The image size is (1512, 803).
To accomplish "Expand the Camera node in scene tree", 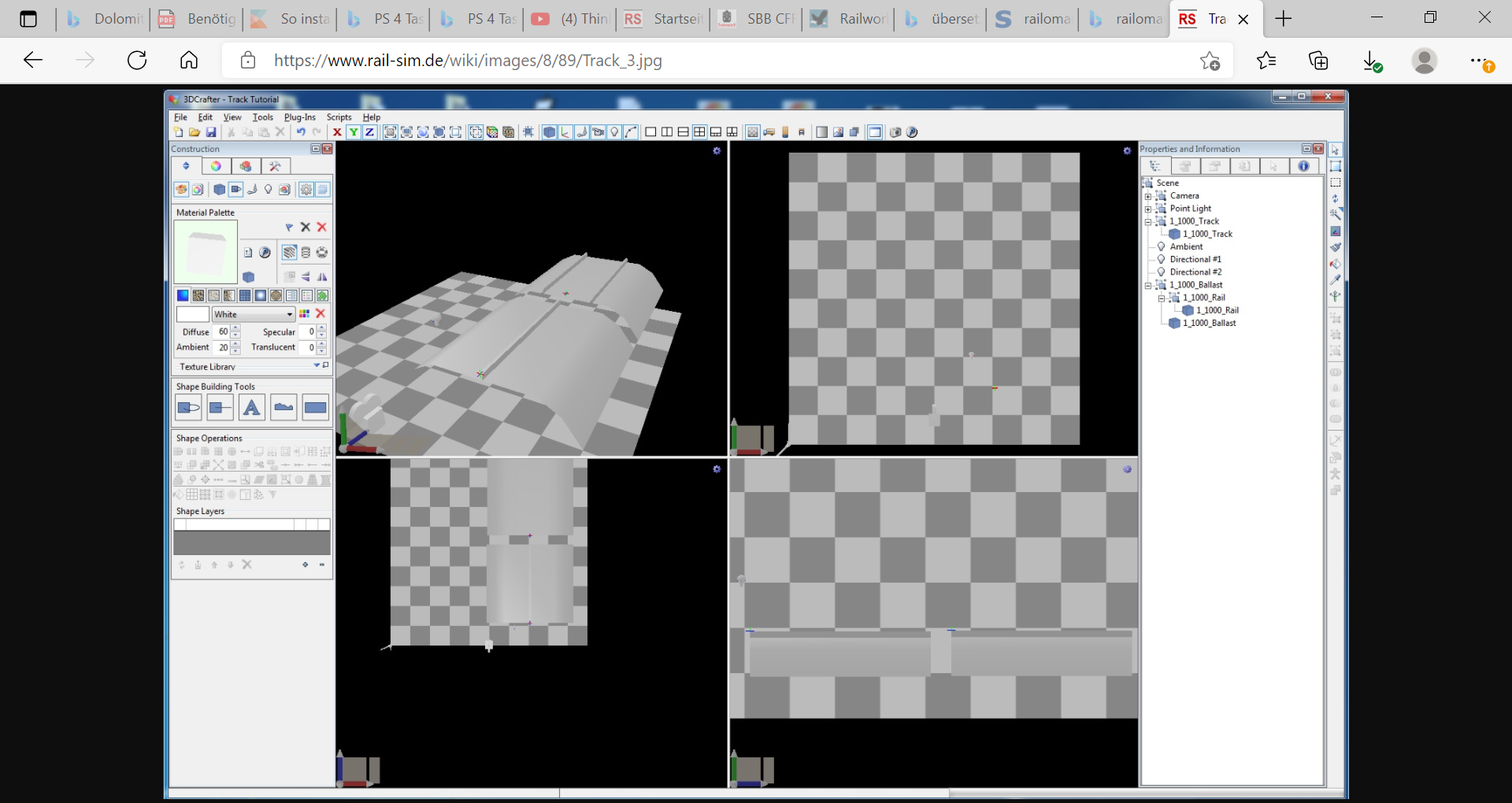I will point(1148,196).
